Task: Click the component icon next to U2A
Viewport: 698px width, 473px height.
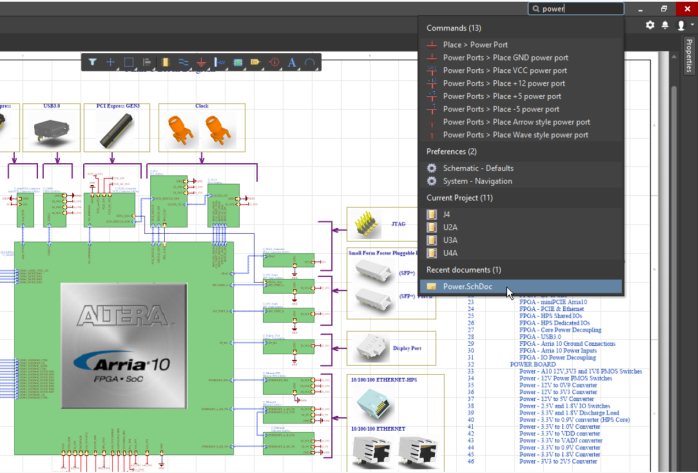Action: point(431,227)
